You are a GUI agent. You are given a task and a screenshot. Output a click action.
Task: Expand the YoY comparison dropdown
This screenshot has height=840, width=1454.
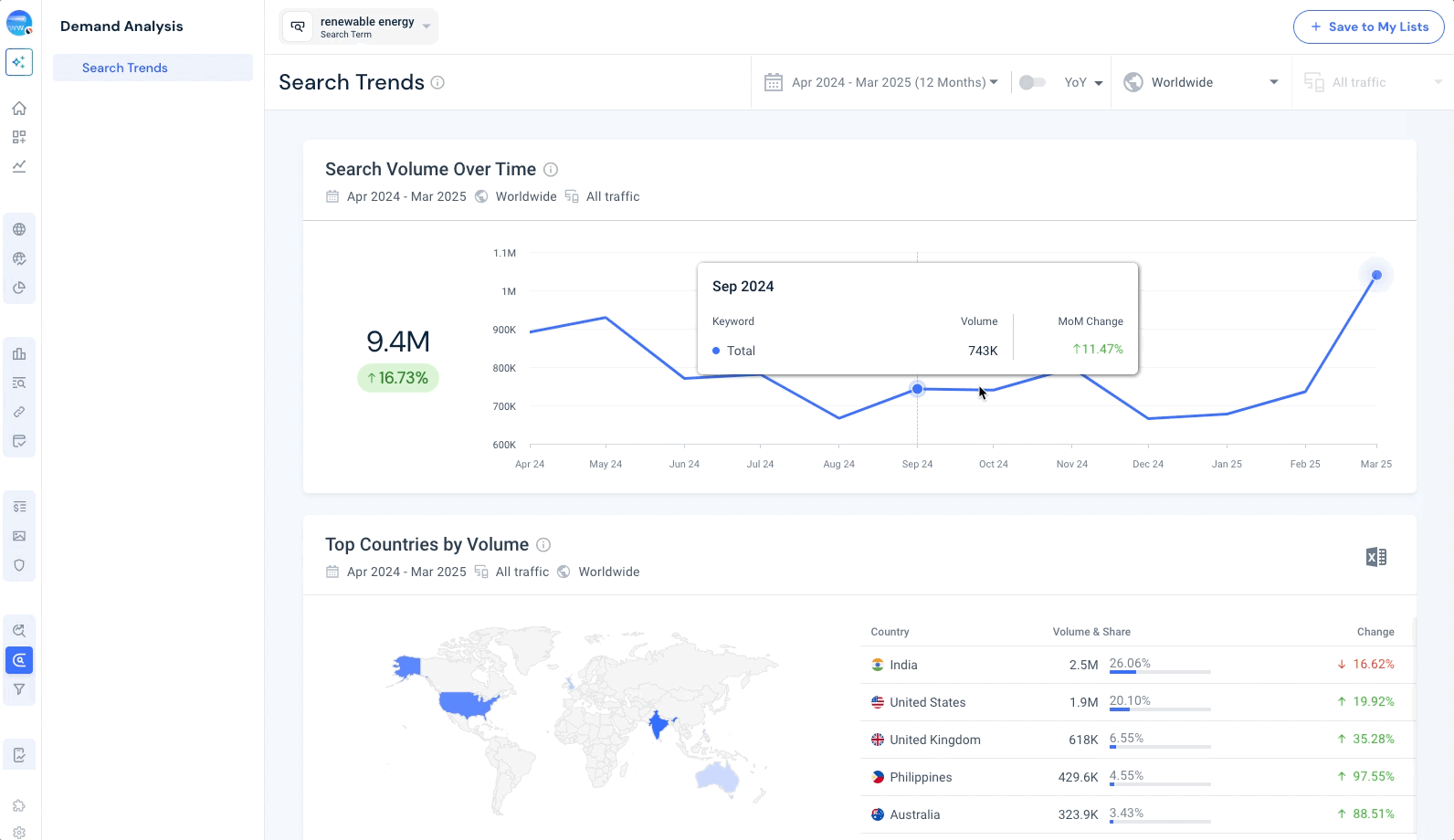1084,82
